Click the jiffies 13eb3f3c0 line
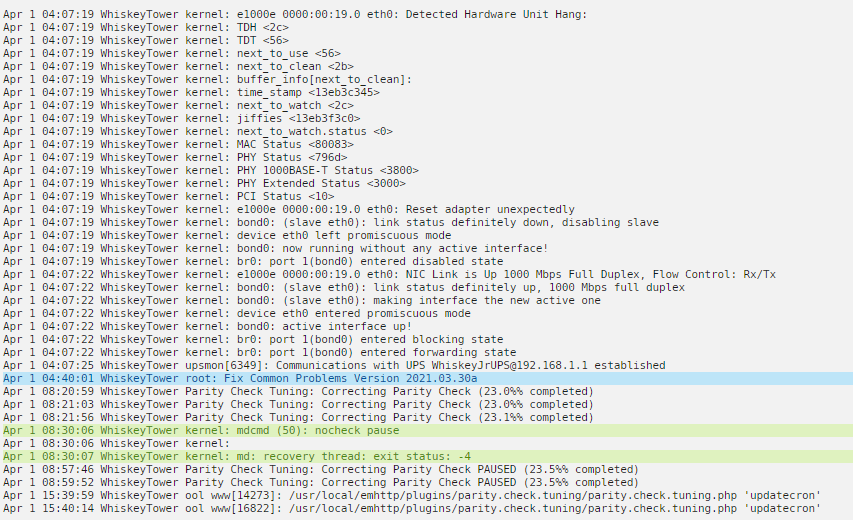 182,118
